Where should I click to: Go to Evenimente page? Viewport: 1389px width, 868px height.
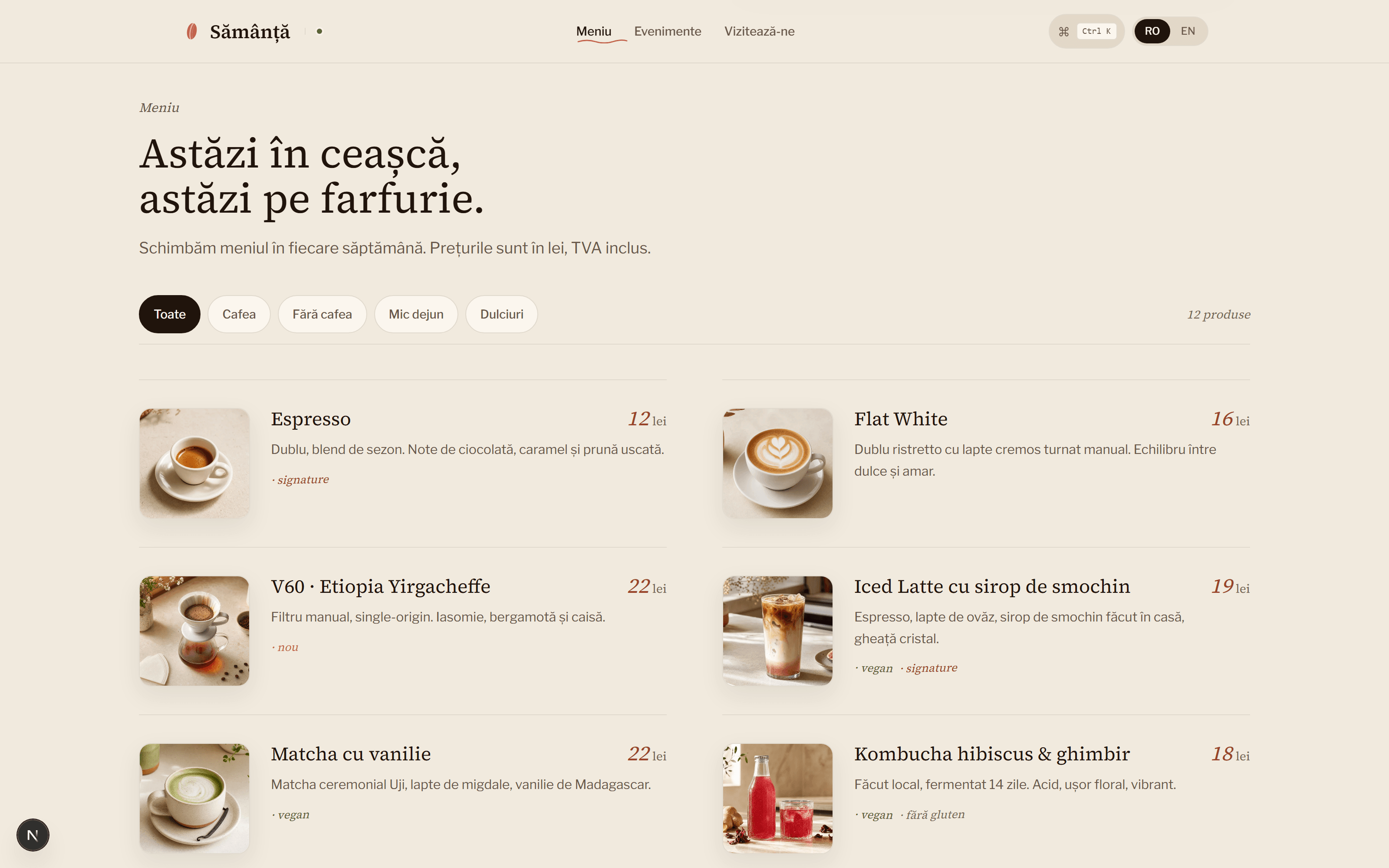coord(668,31)
